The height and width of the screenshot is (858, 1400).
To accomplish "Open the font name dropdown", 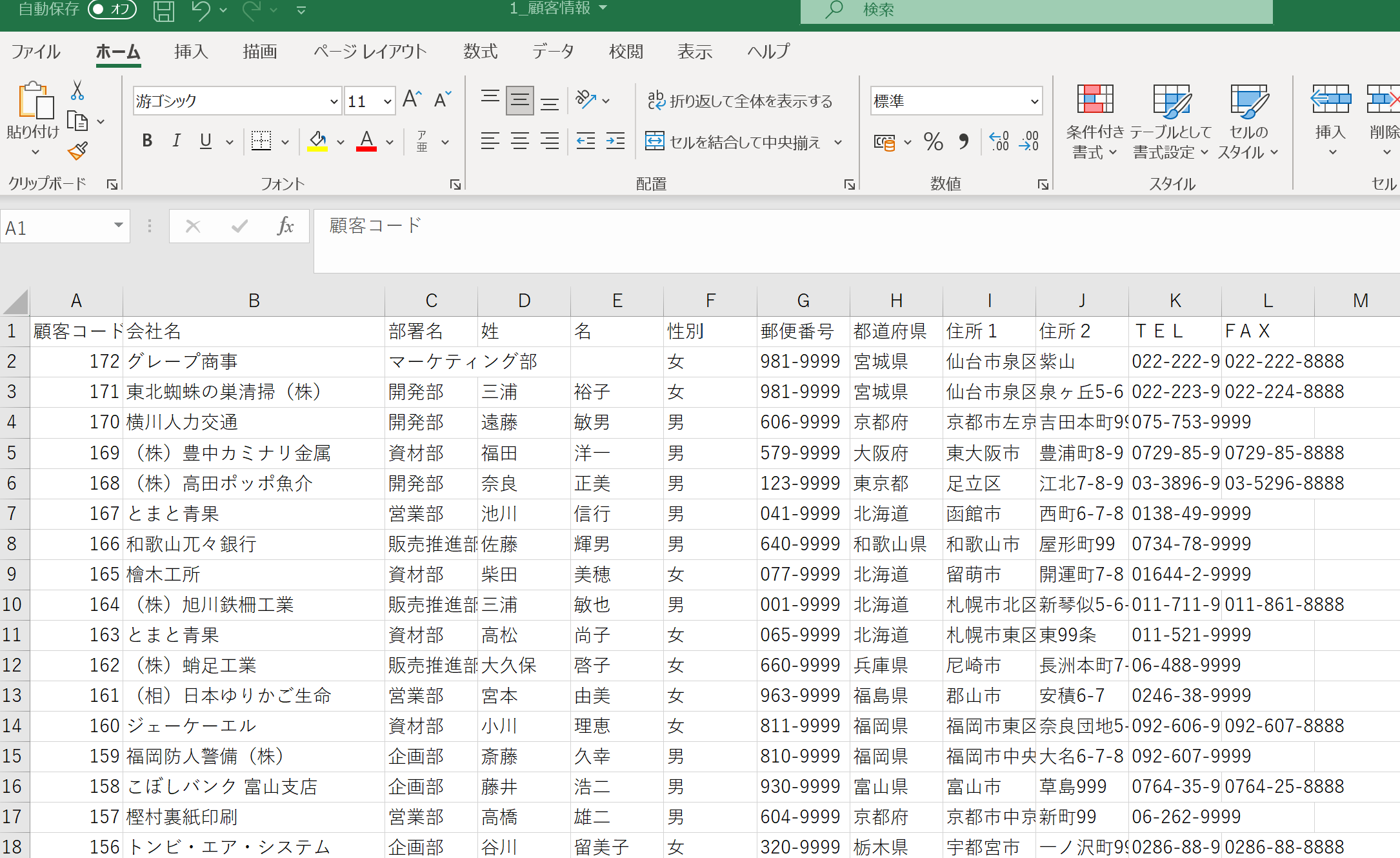I will point(333,101).
